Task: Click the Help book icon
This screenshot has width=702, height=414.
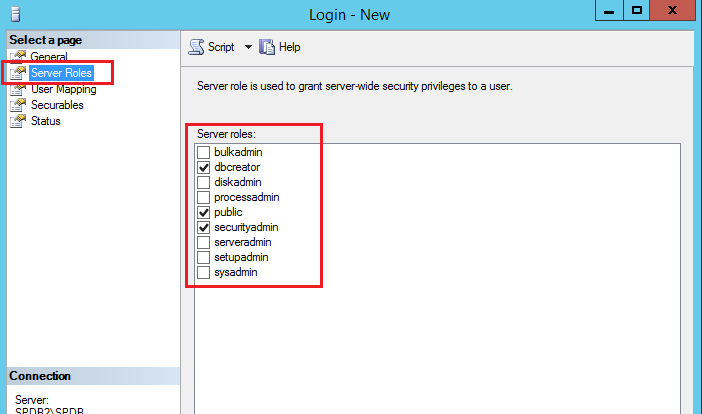Action: tap(267, 47)
